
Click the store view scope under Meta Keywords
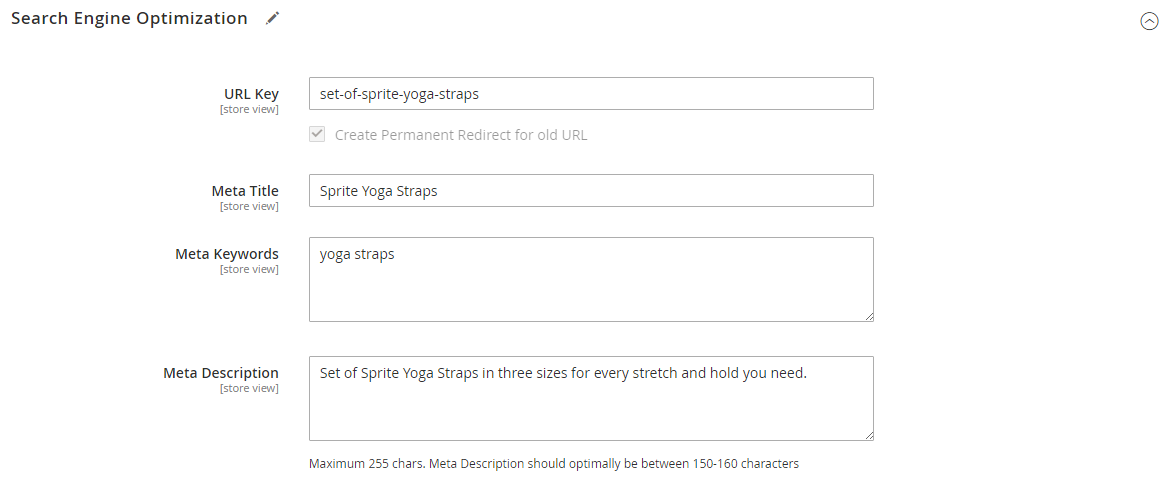point(249,269)
